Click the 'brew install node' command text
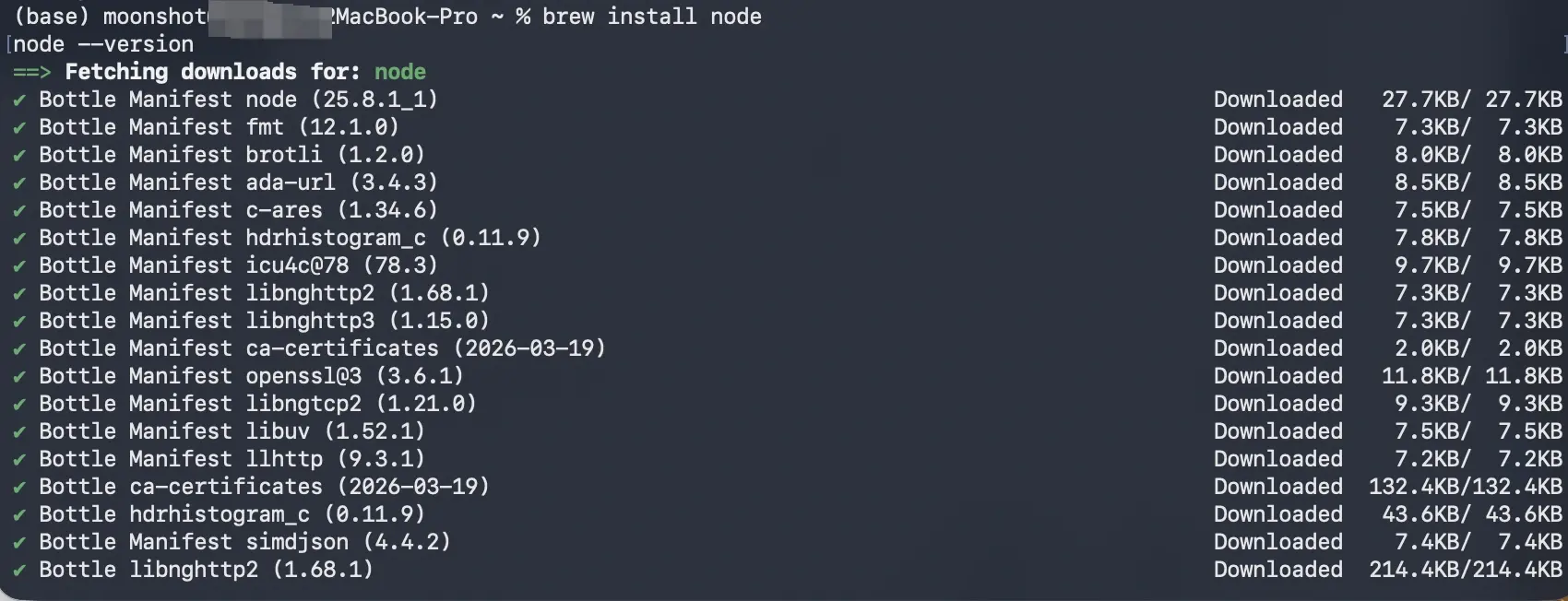 click(x=652, y=17)
